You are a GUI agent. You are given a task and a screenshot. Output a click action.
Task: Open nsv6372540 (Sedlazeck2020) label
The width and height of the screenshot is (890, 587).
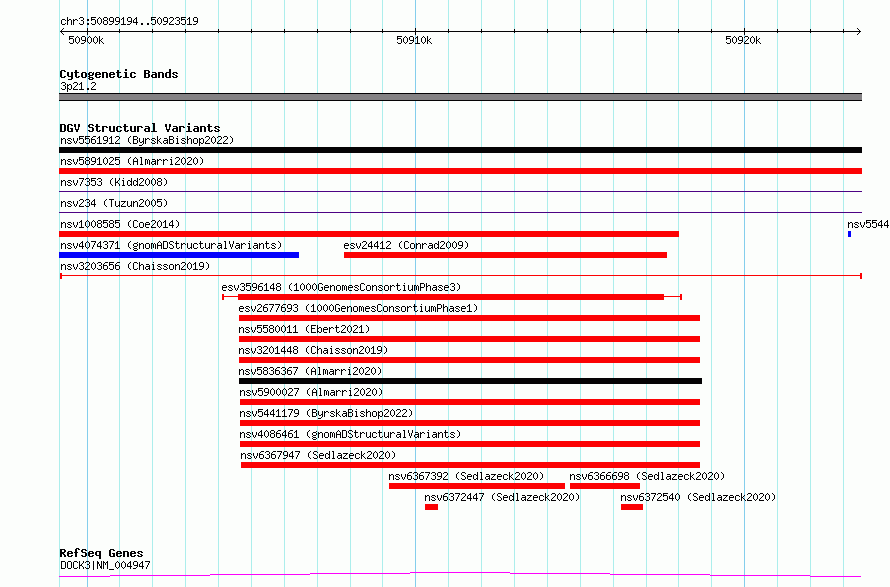pyautogui.click(x=698, y=497)
